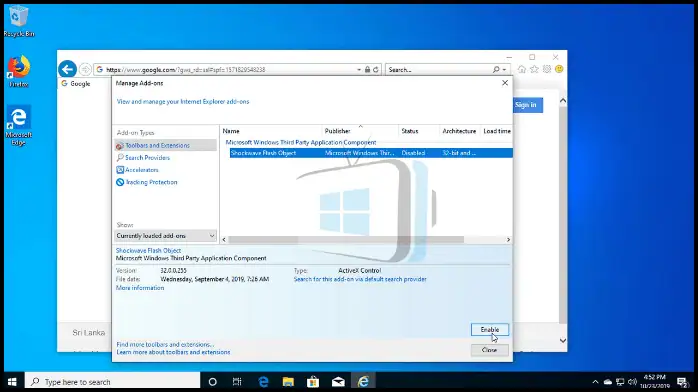
Task: Click the Shockwave Flash Object details link
Action: [x=148, y=251]
